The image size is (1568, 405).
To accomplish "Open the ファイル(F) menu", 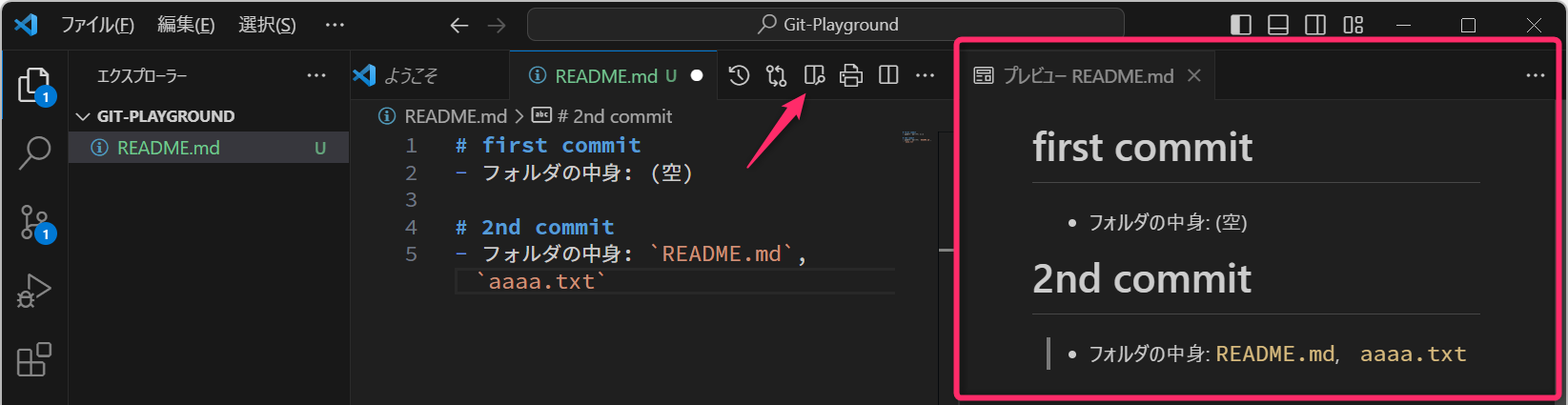I will [x=97, y=25].
